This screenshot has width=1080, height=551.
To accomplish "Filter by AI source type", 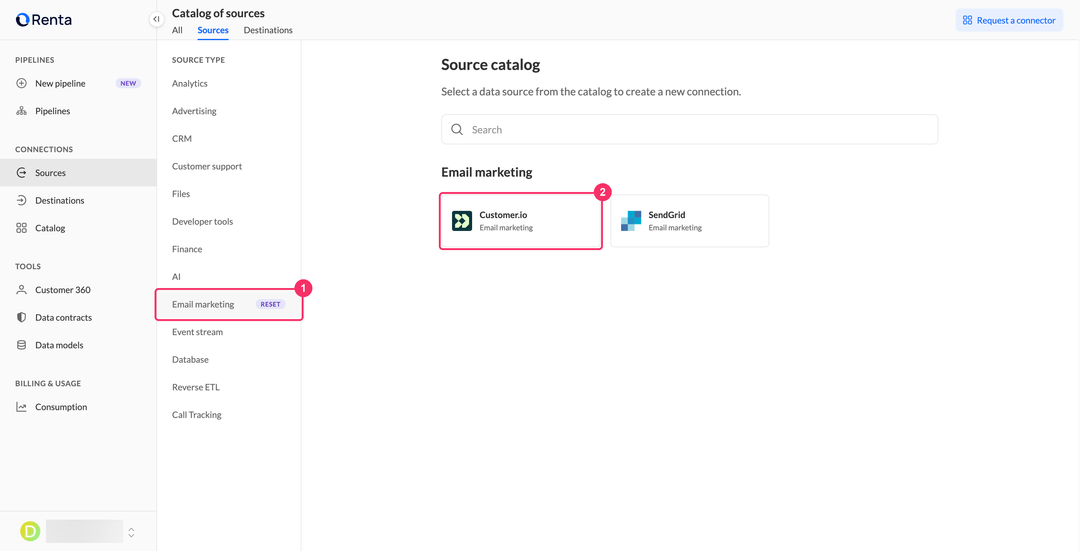I will 176,276.
